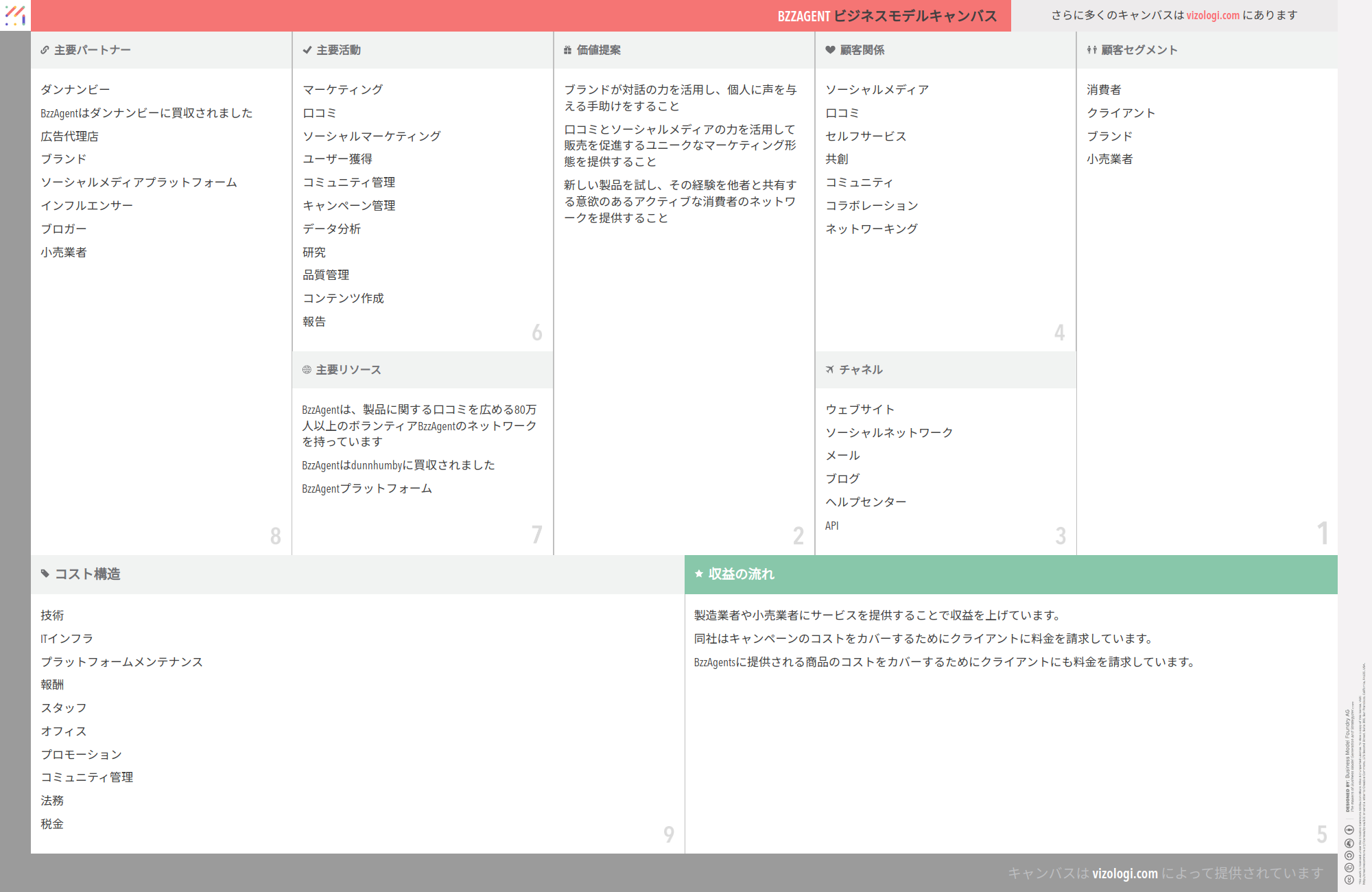Select プラットフォームメンテナンス cost item

[121, 662]
